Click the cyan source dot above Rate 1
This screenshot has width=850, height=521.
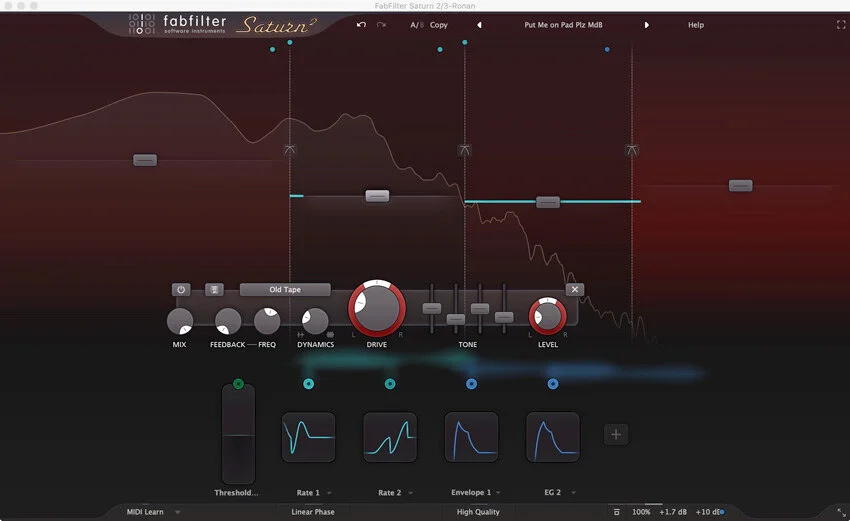[308, 384]
